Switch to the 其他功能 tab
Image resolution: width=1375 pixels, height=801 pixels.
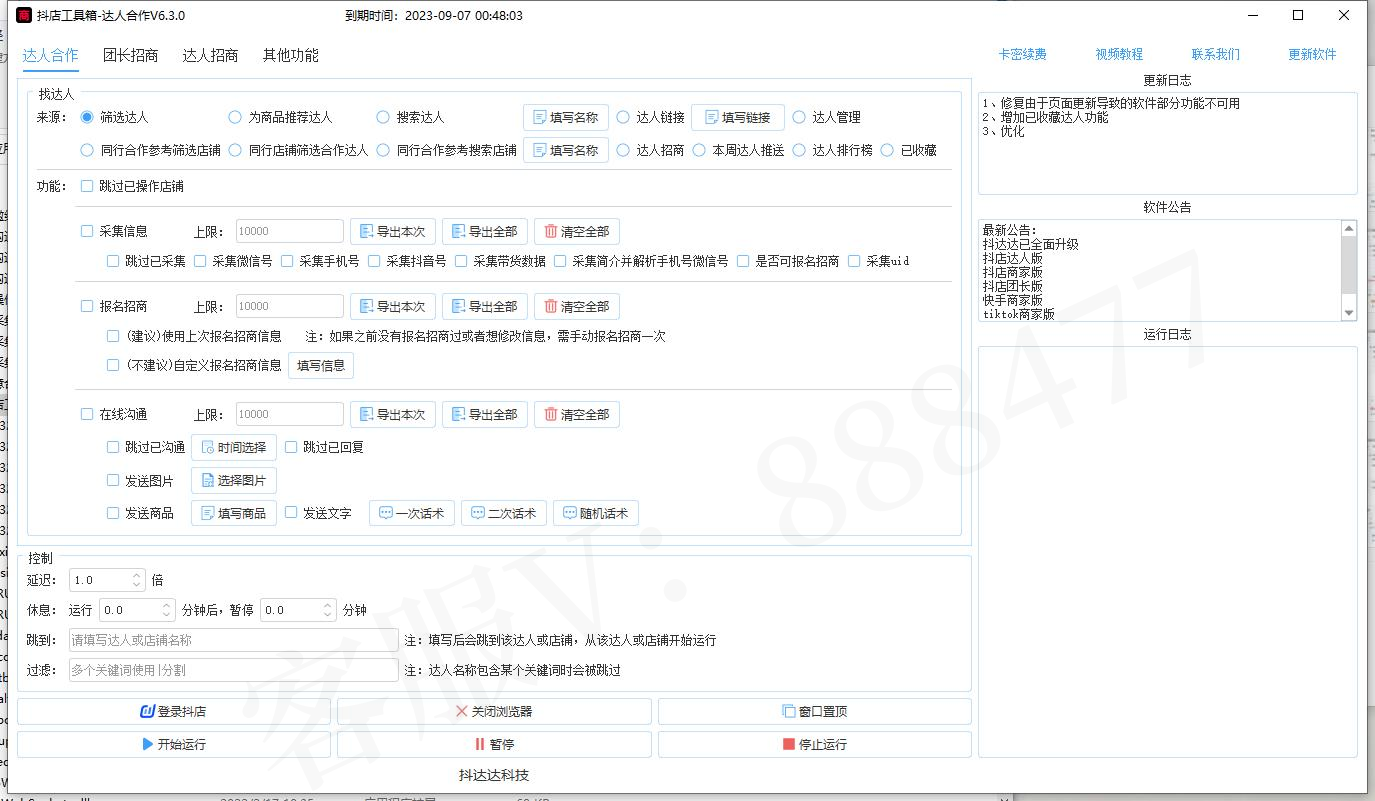(x=291, y=55)
